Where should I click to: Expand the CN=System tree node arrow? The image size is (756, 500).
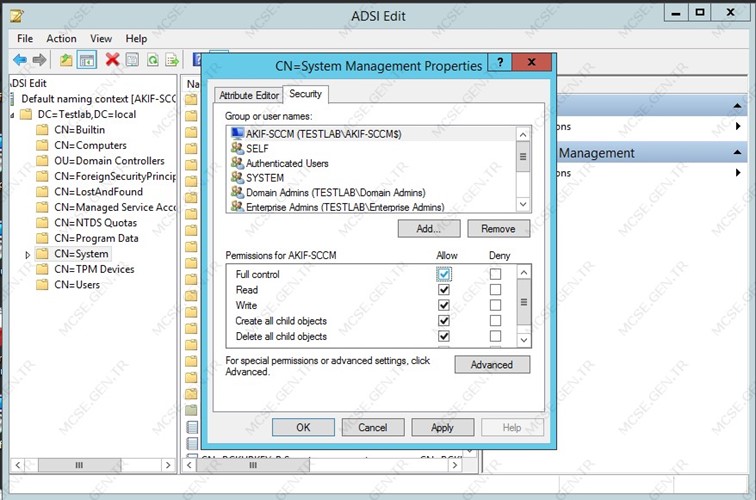click(x=27, y=255)
